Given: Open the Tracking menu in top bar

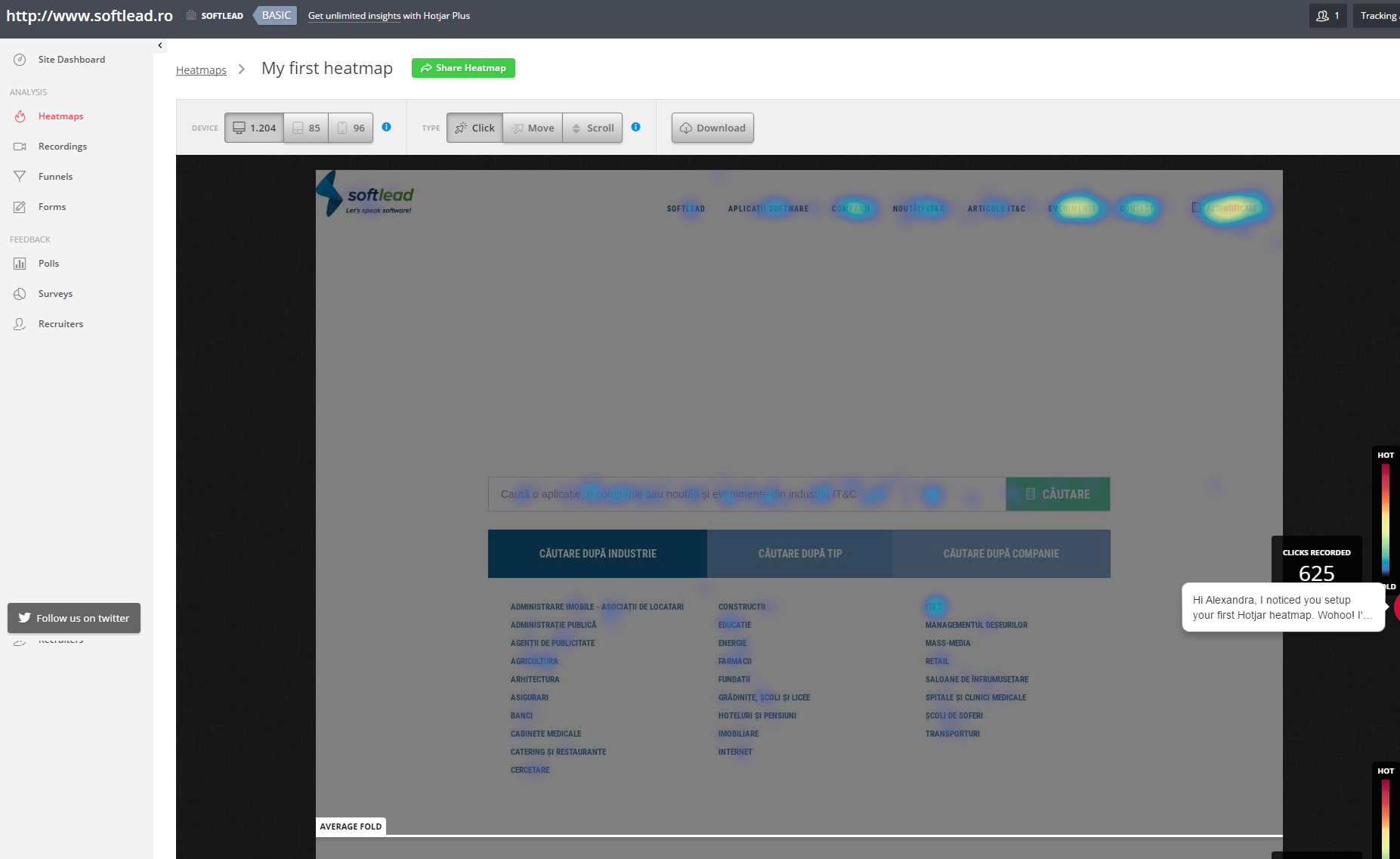Looking at the screenshot, I should (x=1377, y=16).
